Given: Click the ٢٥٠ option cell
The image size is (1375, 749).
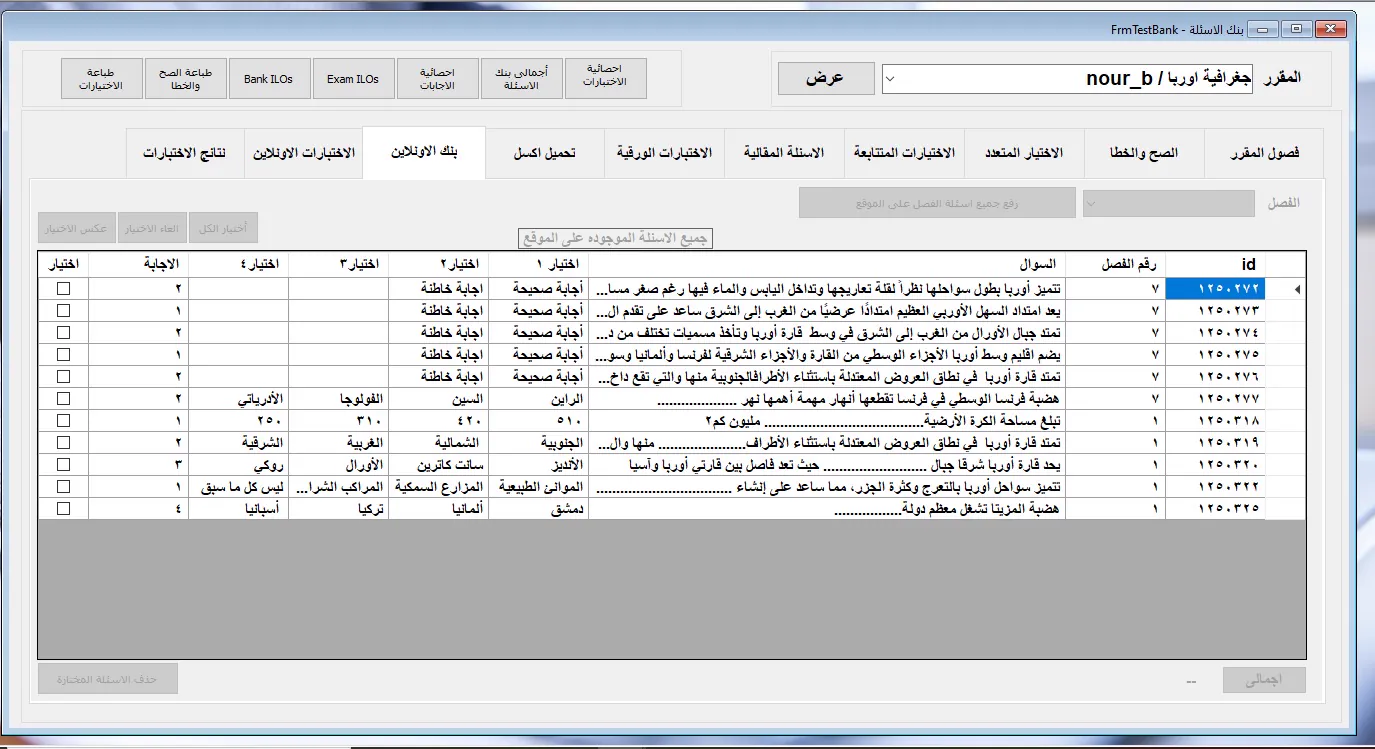Looking at the screenshot, I should point(239,420).
